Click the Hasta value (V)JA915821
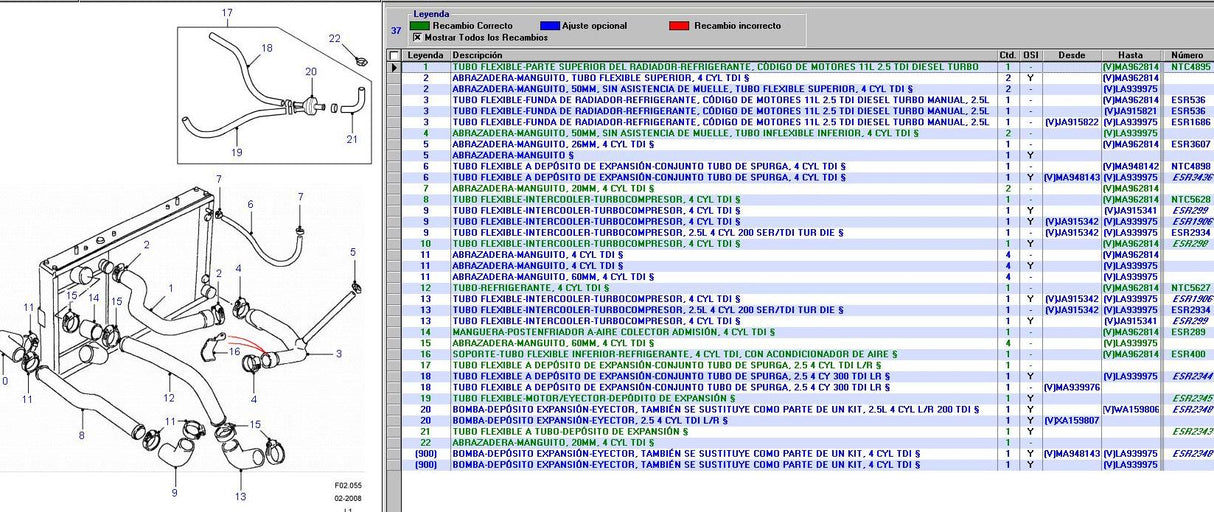 pyautogui.click(x=1130, y=111)
